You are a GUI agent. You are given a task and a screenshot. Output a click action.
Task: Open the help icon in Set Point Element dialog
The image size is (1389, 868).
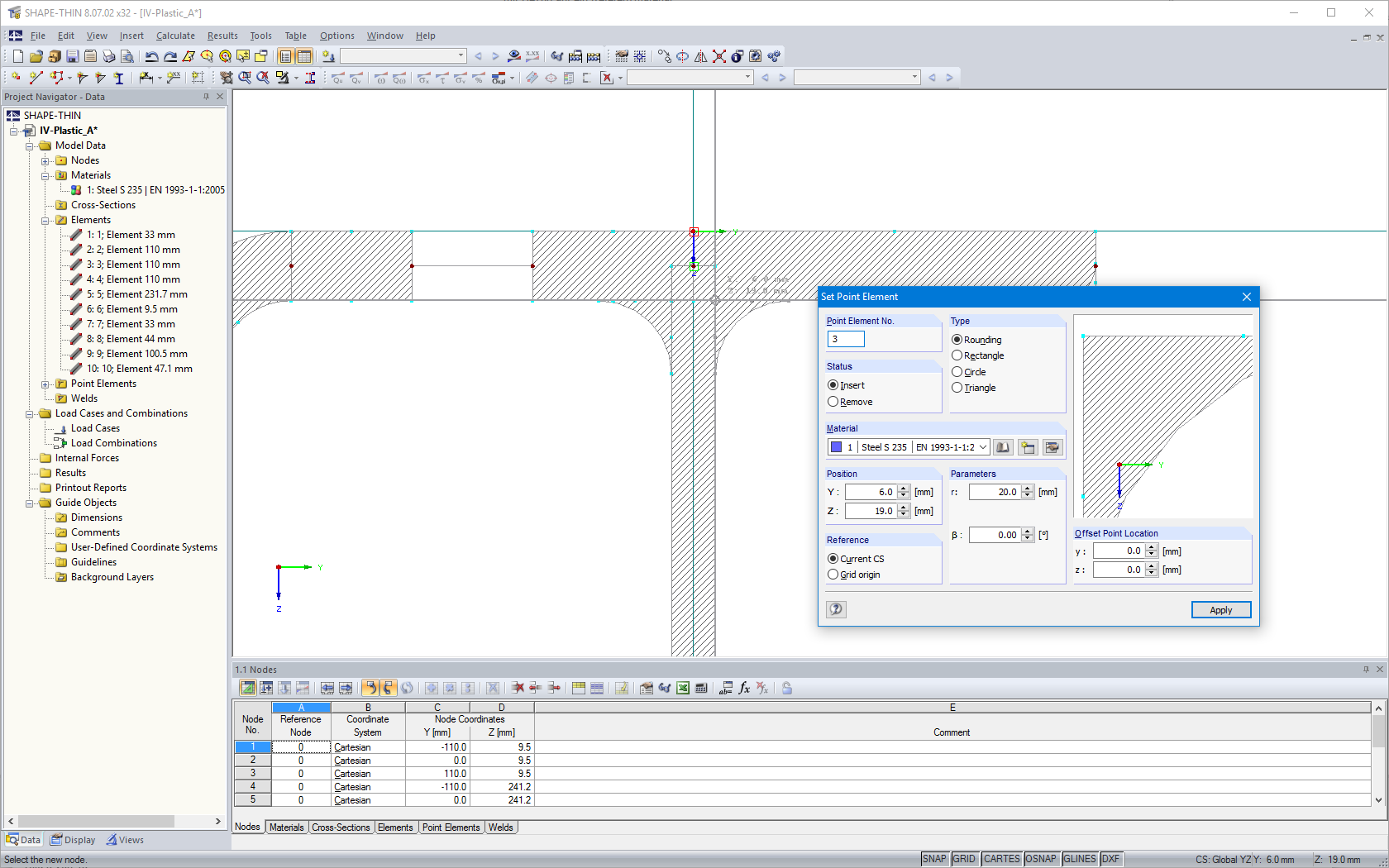click(x=835, y=609)
